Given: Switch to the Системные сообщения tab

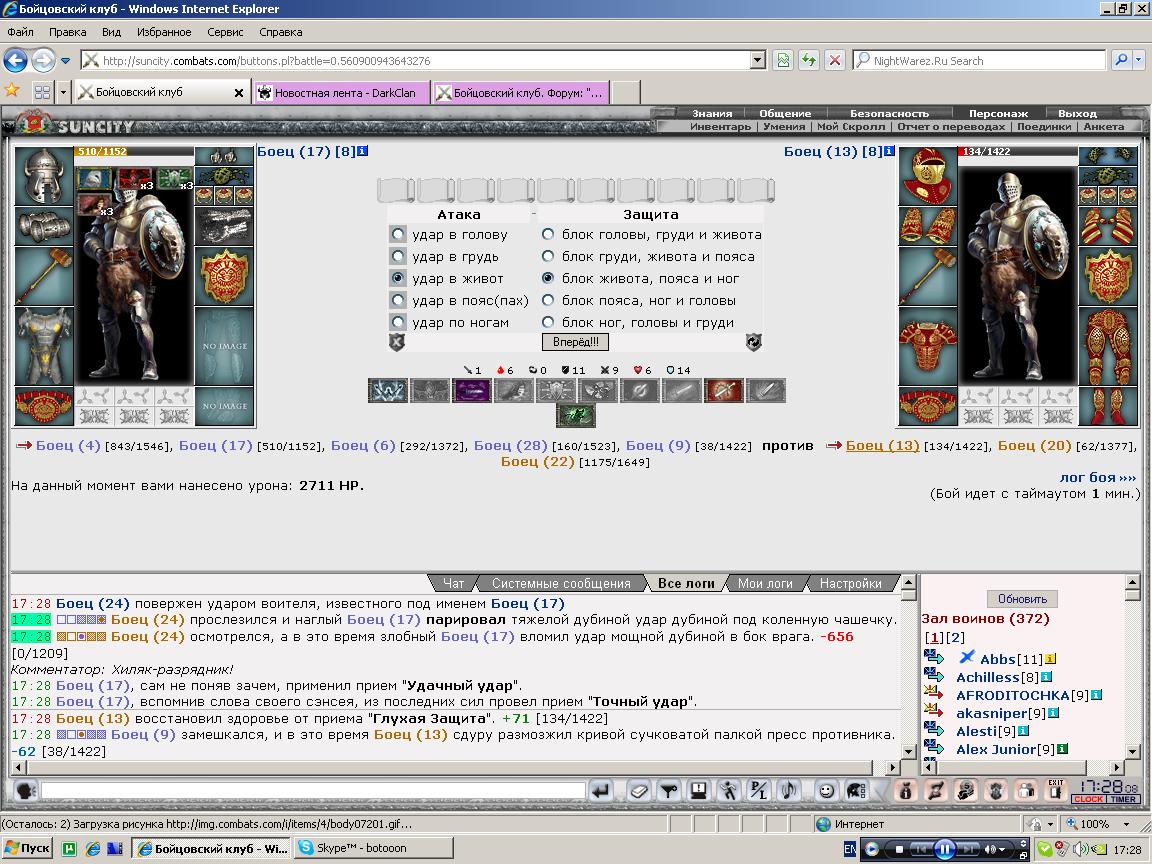Looking at the screenshot, I should coord(561,583).
